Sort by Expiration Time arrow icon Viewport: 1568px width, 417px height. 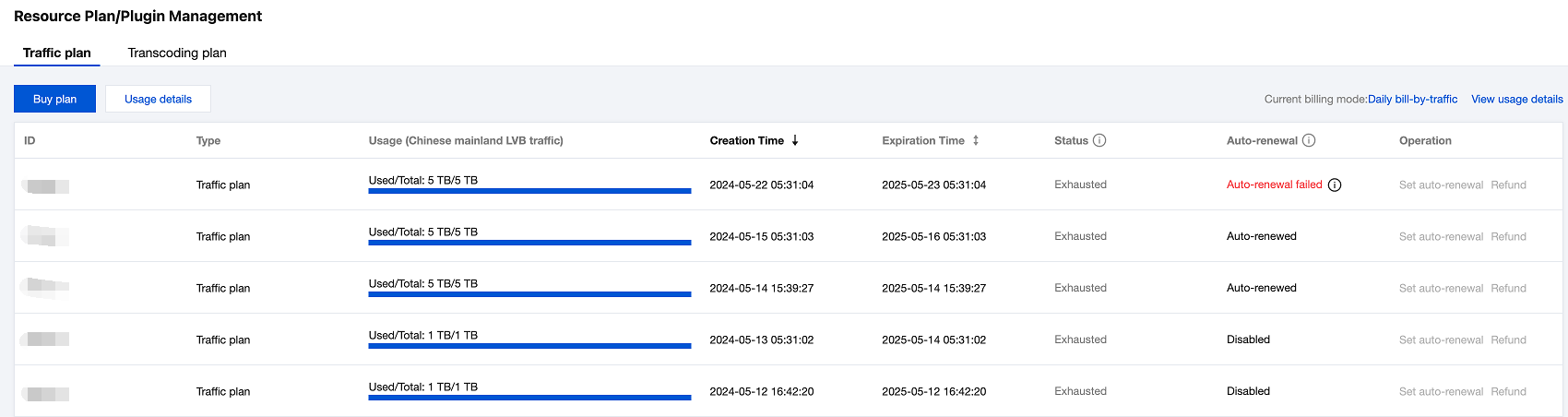[x=976, y=140]
